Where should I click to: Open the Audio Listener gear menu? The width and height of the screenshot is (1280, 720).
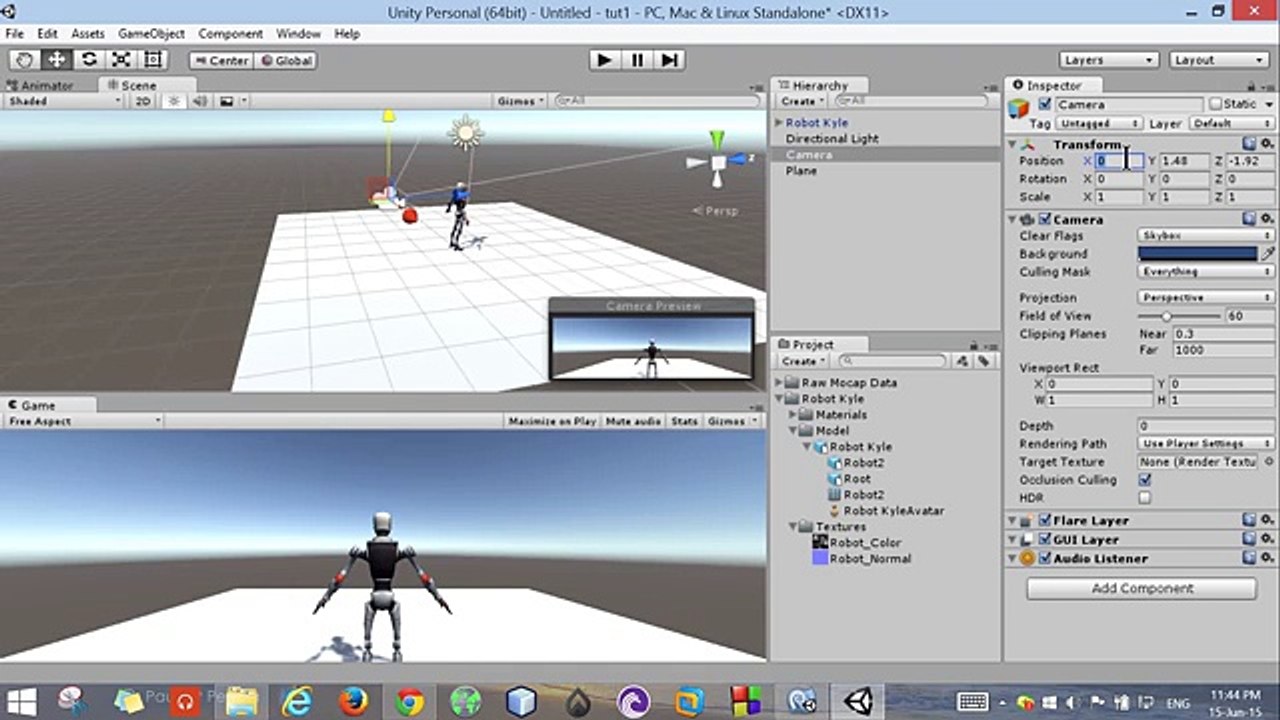[x=1267, y=558]
